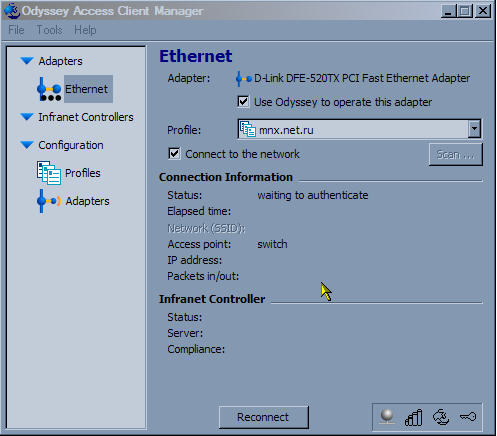The height and width of the screenshot is (436, 497).
Task: Uncheck Use Odyssey to operate this adapter
Action: click(243, 101)
